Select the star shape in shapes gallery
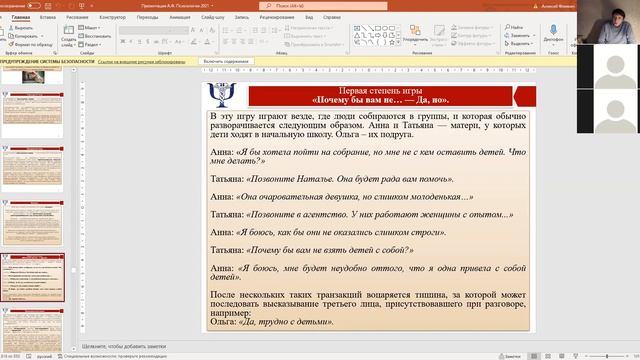640x360 pixels. pyautogui.click(x=392, y=42)
